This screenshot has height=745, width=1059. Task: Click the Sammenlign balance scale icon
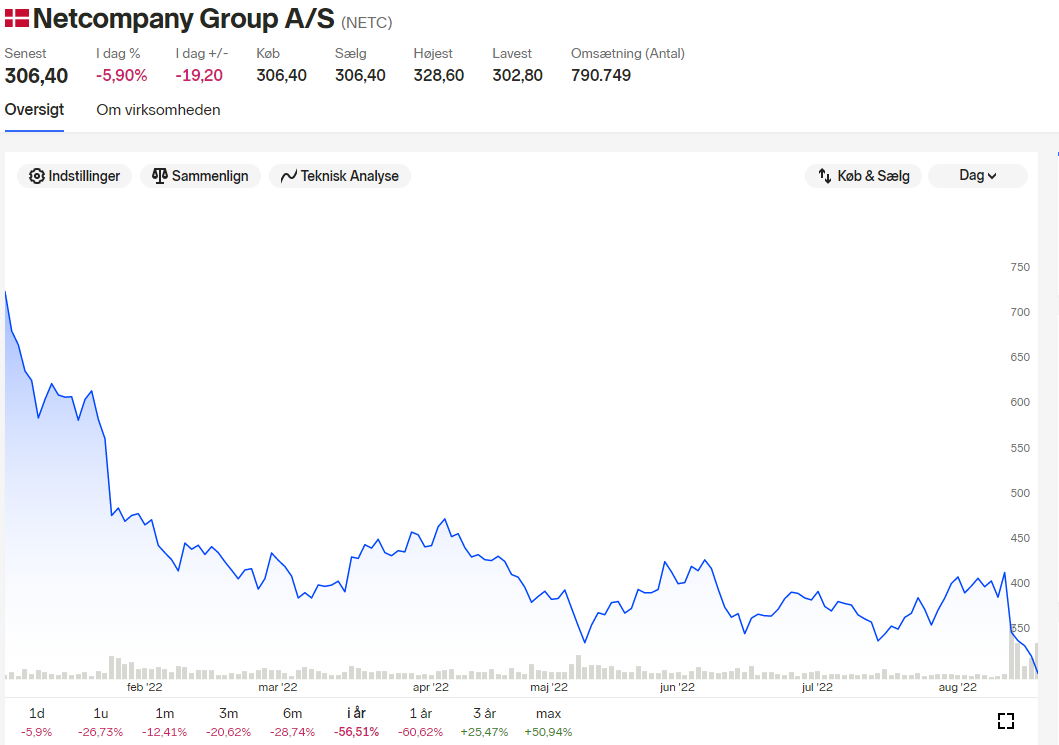[x=159, y=176]
